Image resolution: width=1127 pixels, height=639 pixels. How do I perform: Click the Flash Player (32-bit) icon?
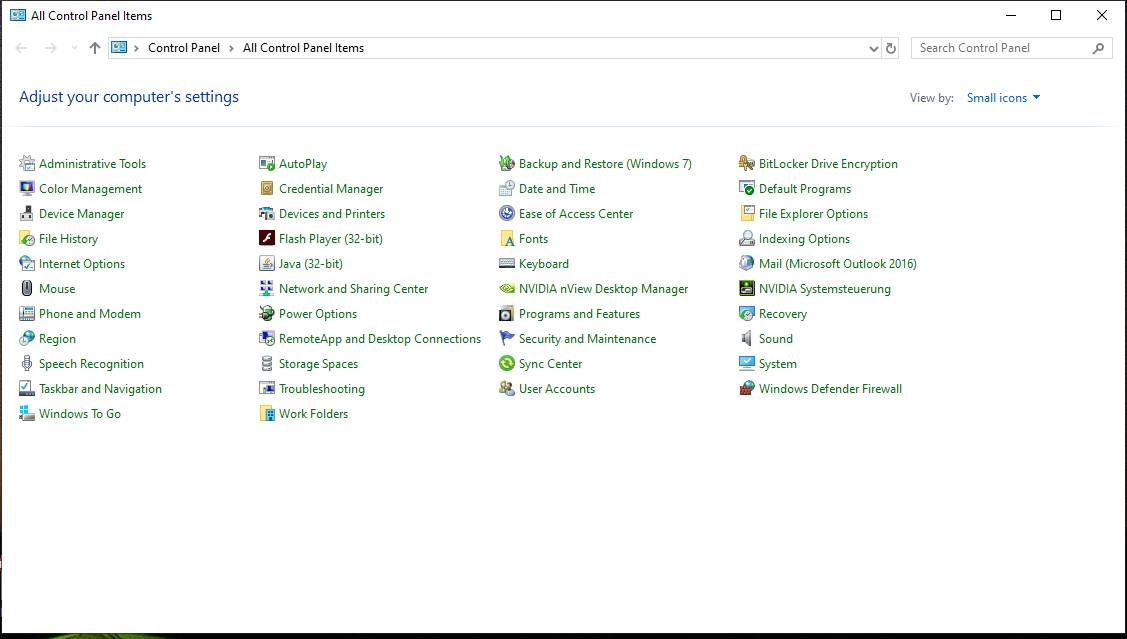(267, 239)
